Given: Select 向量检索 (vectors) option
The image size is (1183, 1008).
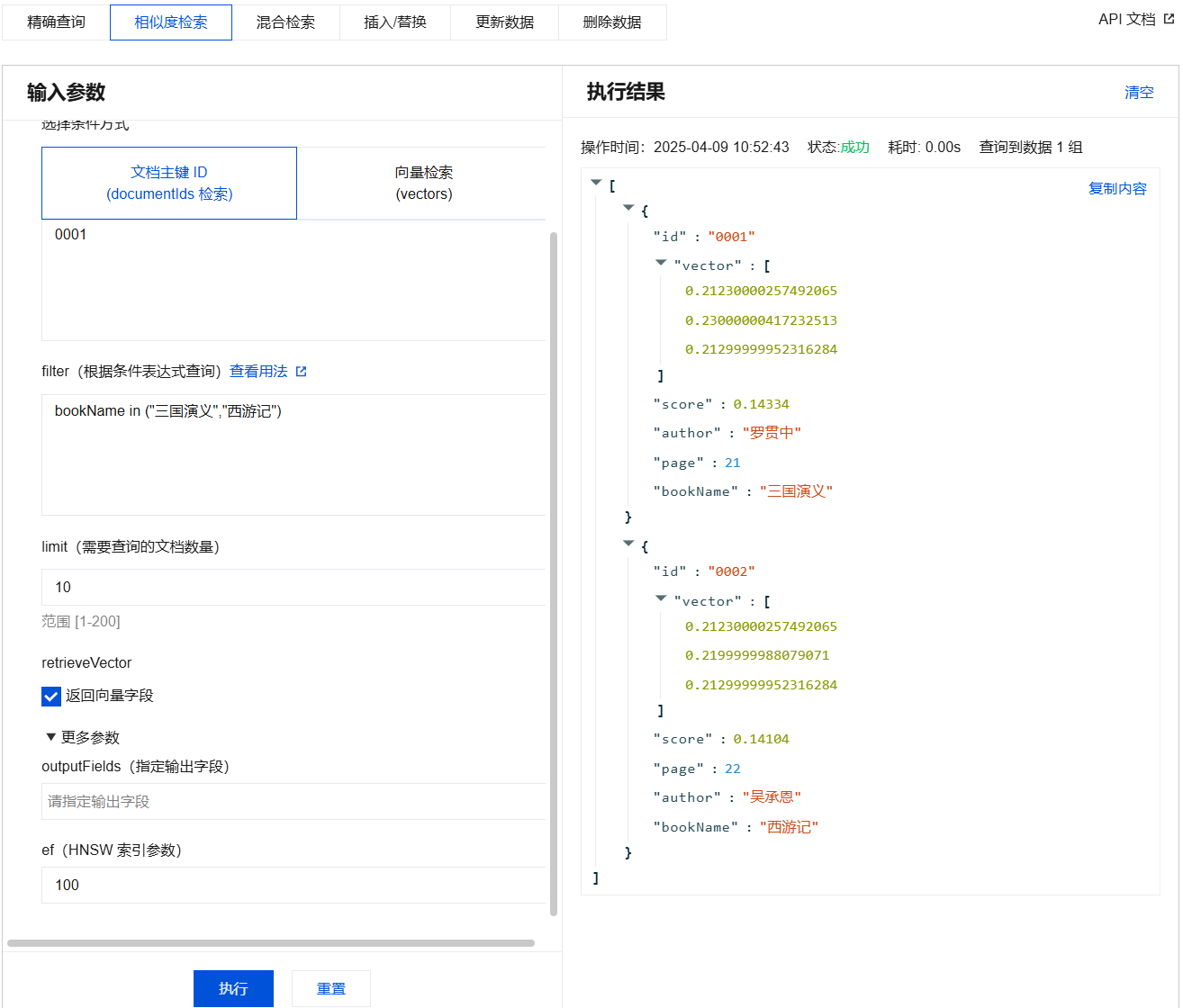Looking at the screenshot, I should point(423,183).
